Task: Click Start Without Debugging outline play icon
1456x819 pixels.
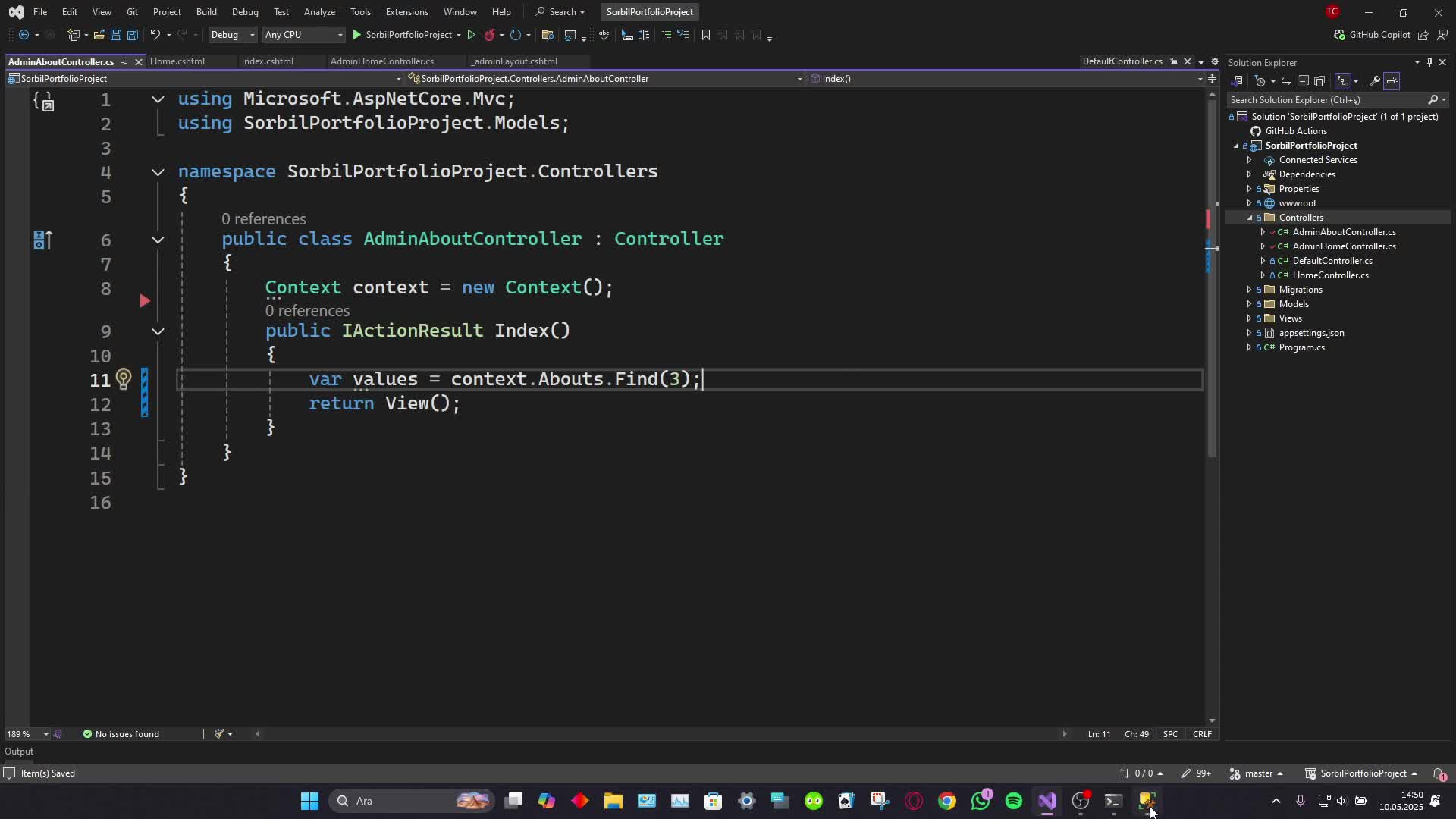Action: coord(471,35)
